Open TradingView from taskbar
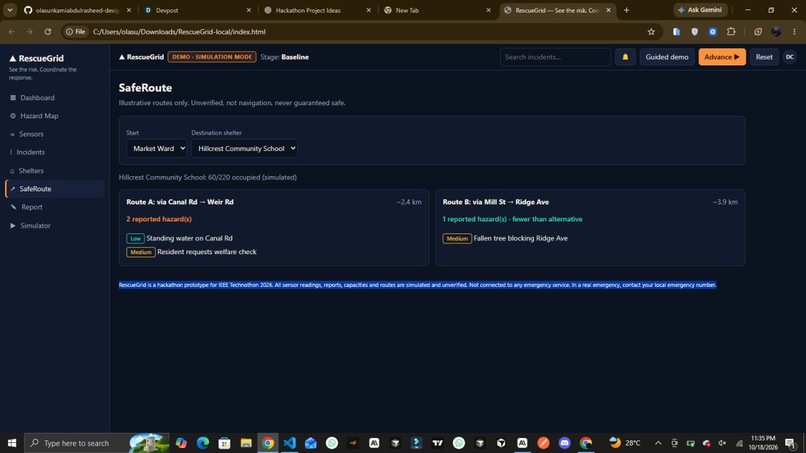806x453 pixels. tap(437, 443)
